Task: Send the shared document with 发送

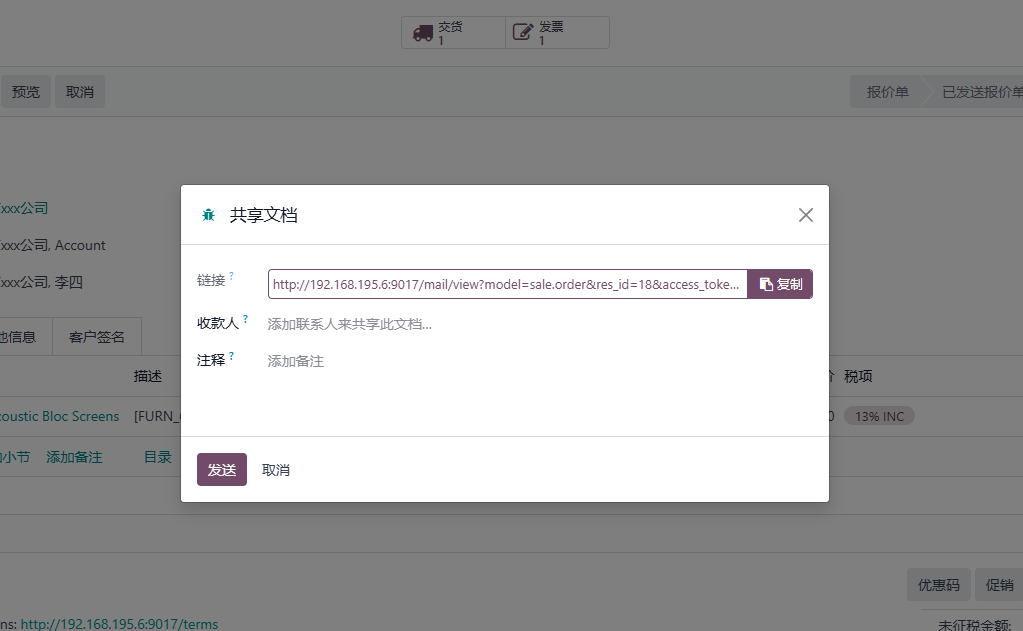Action: [x=222, y=470]
